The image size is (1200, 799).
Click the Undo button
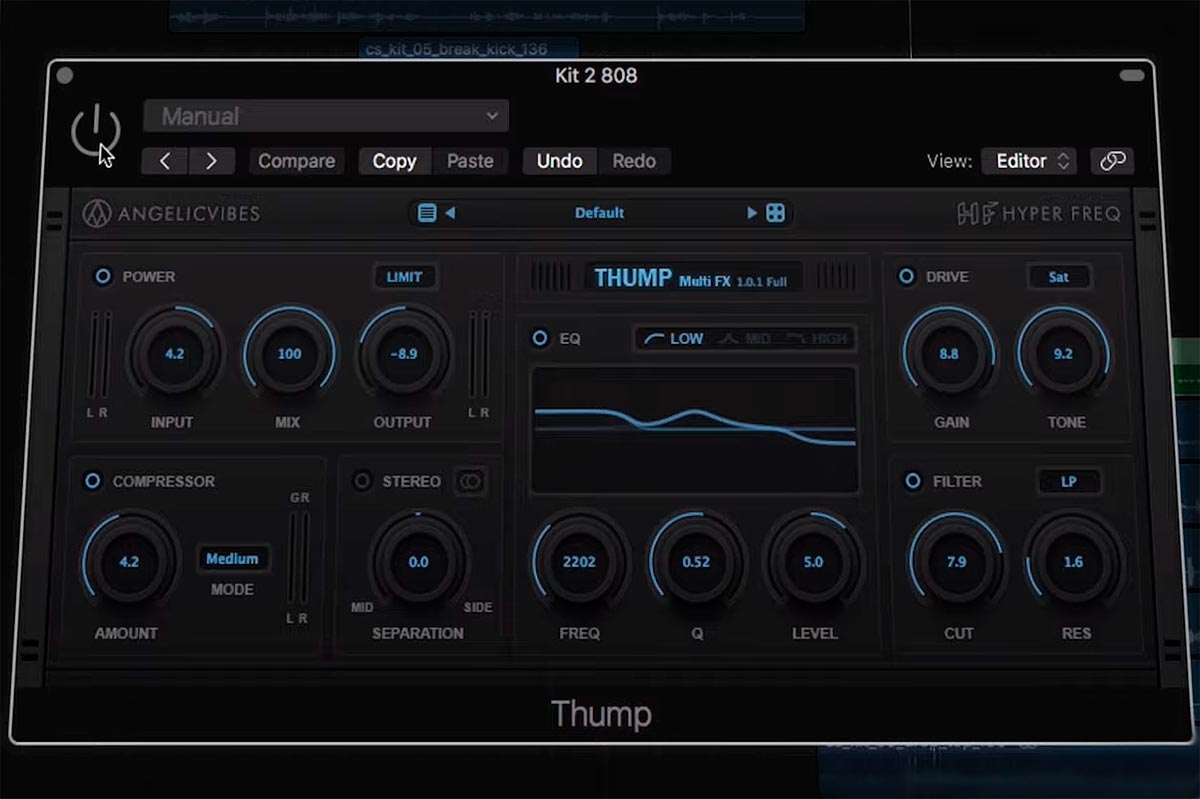tap(560, 161)
